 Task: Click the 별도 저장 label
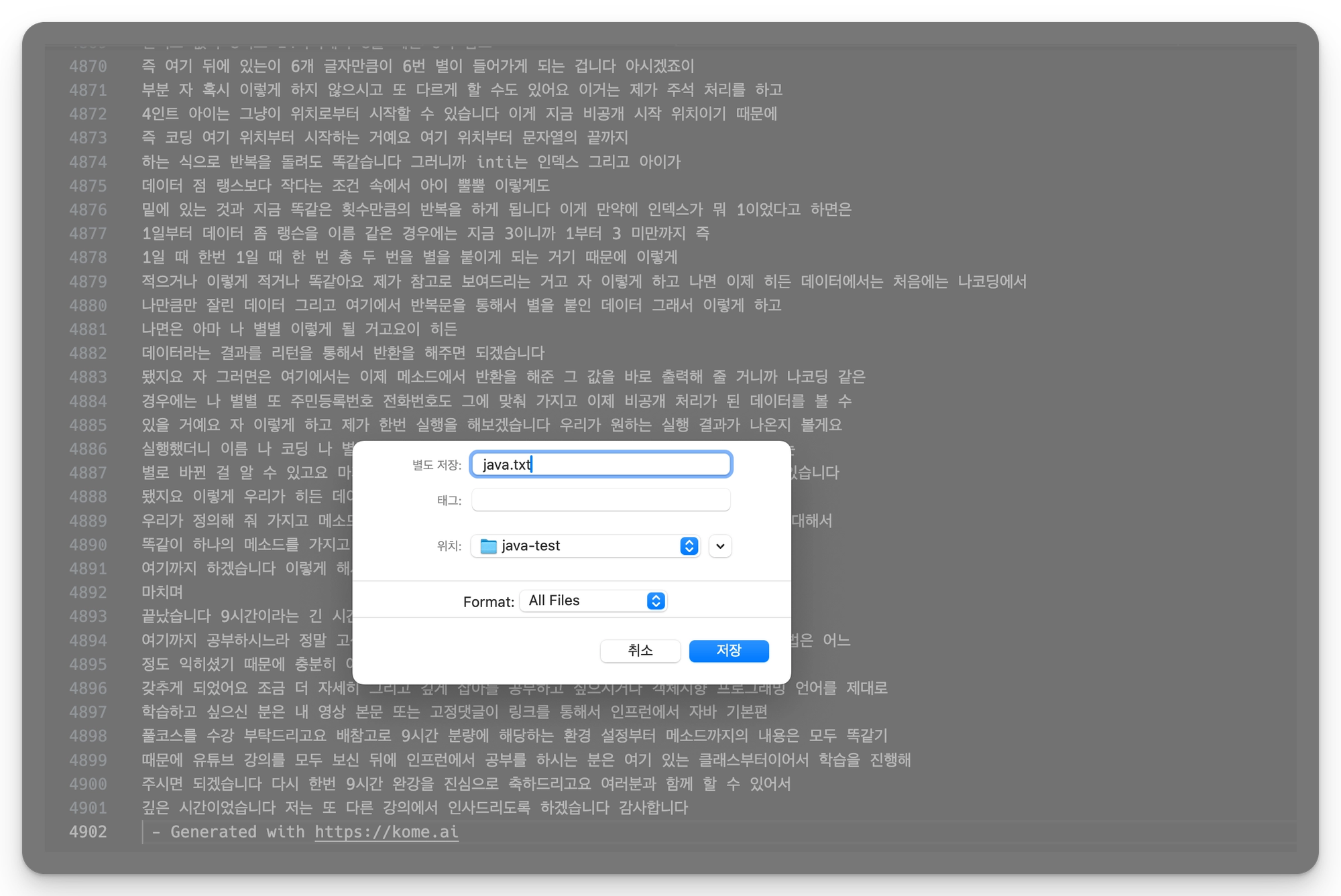(x=436, y=465)
